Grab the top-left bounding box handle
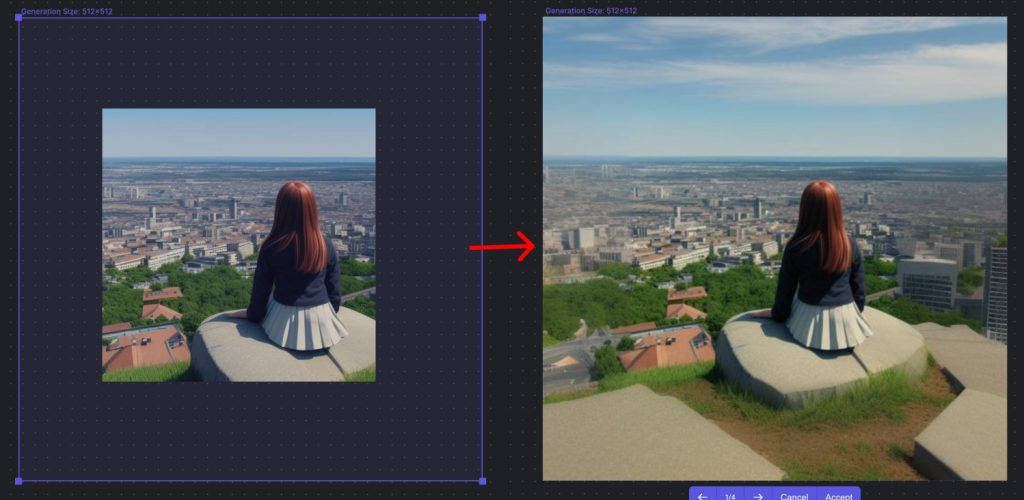The height and width of the screenshot is (500, 1024). (19, 18)
